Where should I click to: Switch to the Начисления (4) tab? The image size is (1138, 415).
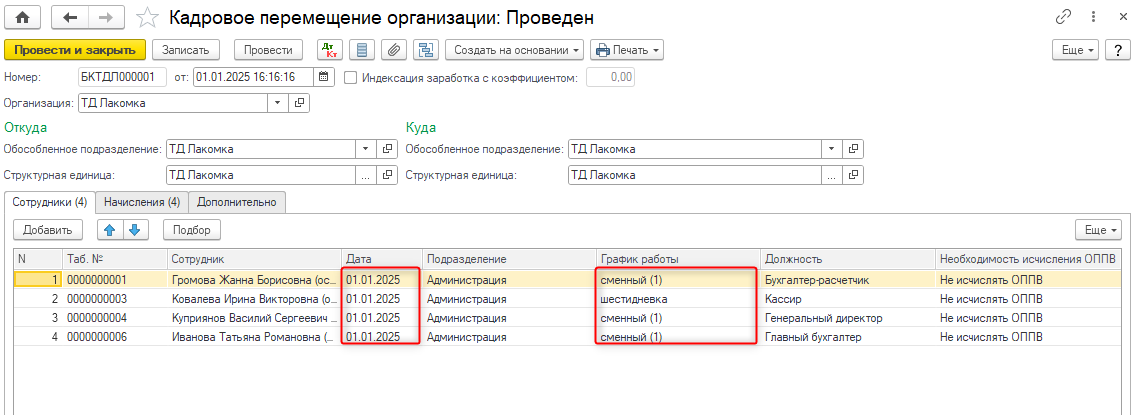(142, 202)
